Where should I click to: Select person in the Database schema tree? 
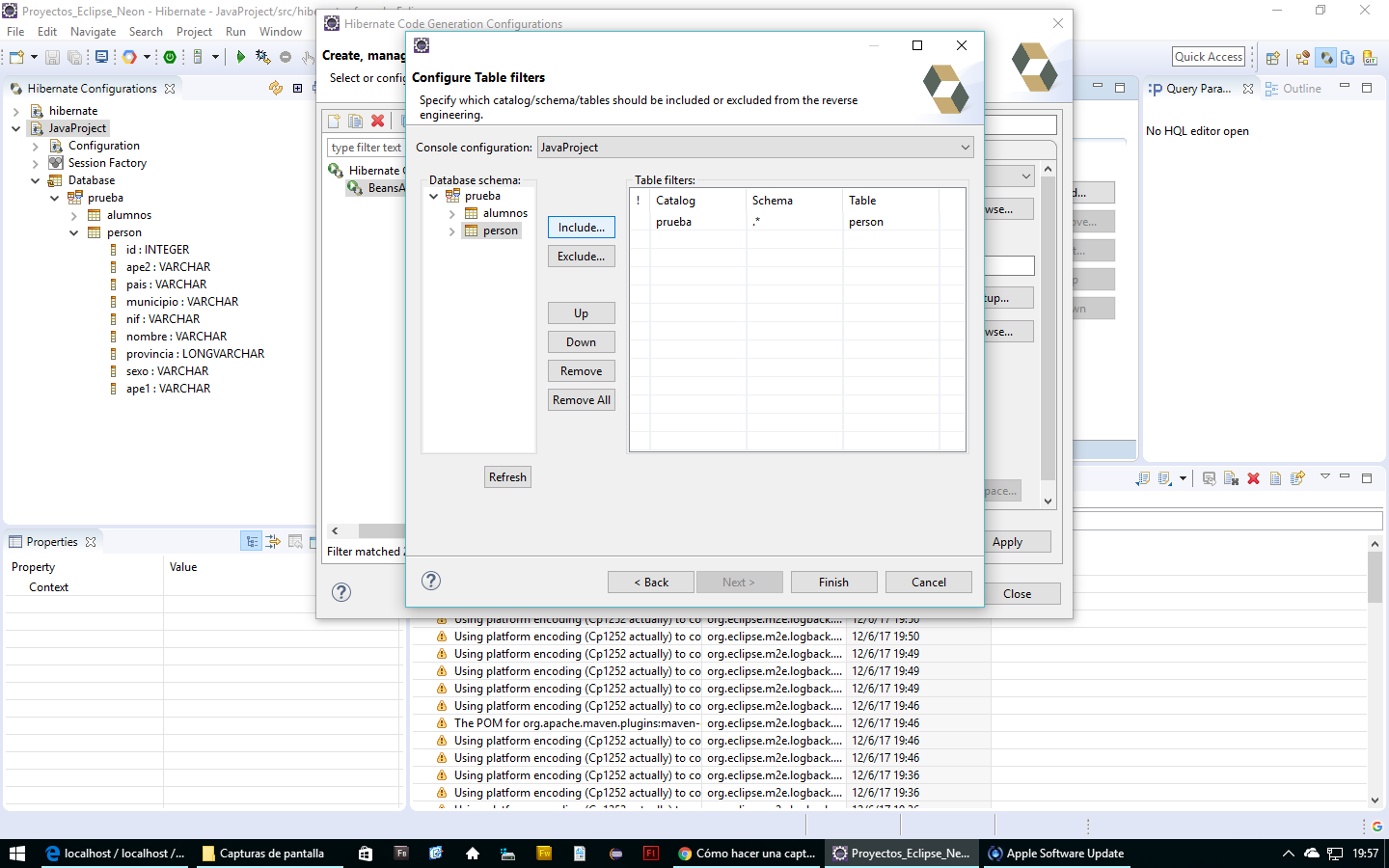[x=501, y=231]
